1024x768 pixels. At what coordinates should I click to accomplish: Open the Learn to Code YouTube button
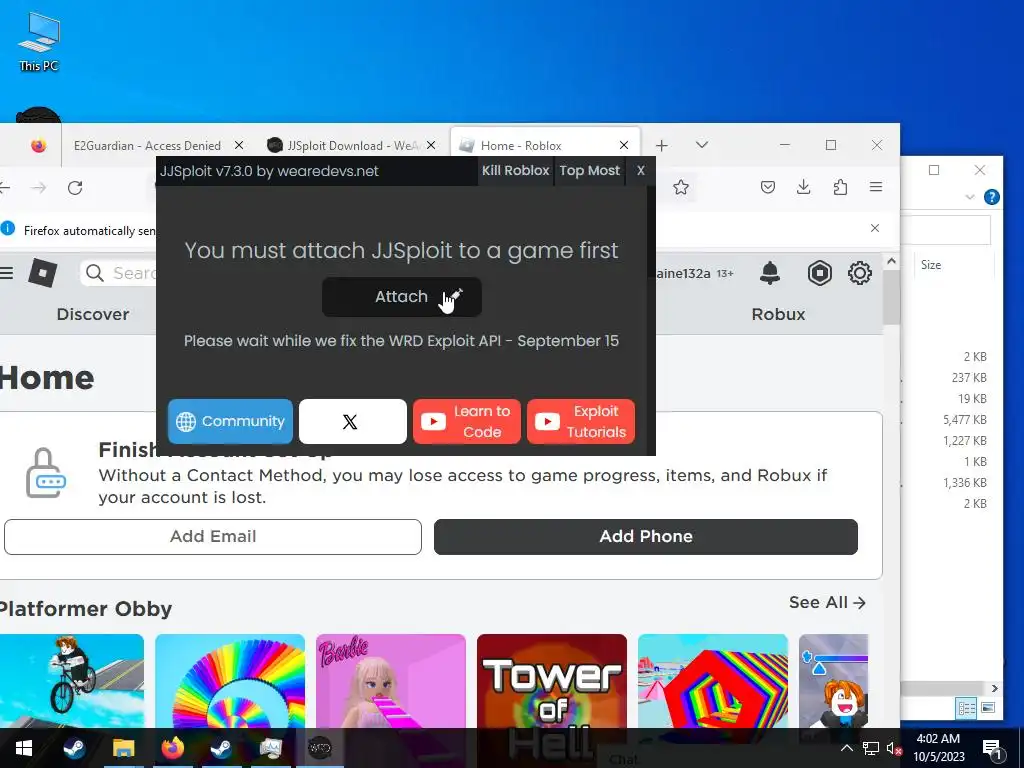pyautogui.click(x=467, y=421)
